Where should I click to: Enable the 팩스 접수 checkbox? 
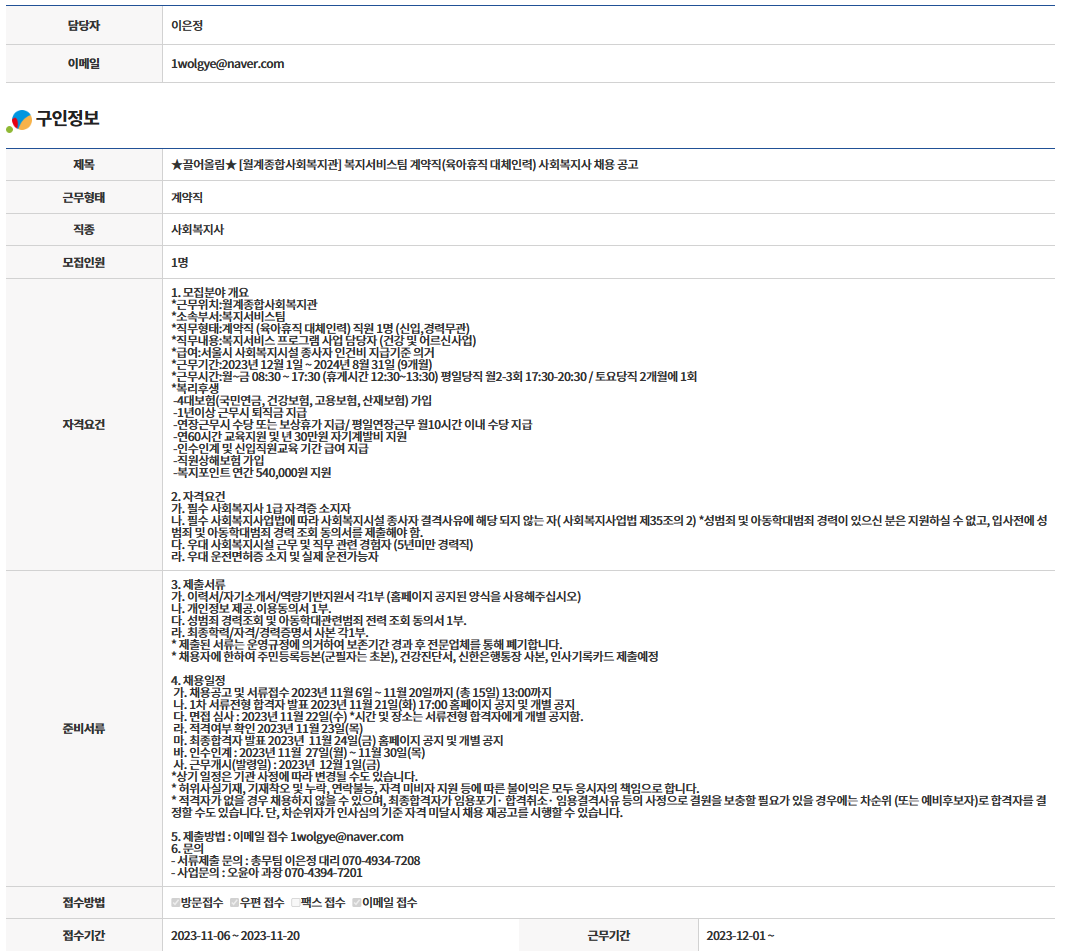(296, 903)
